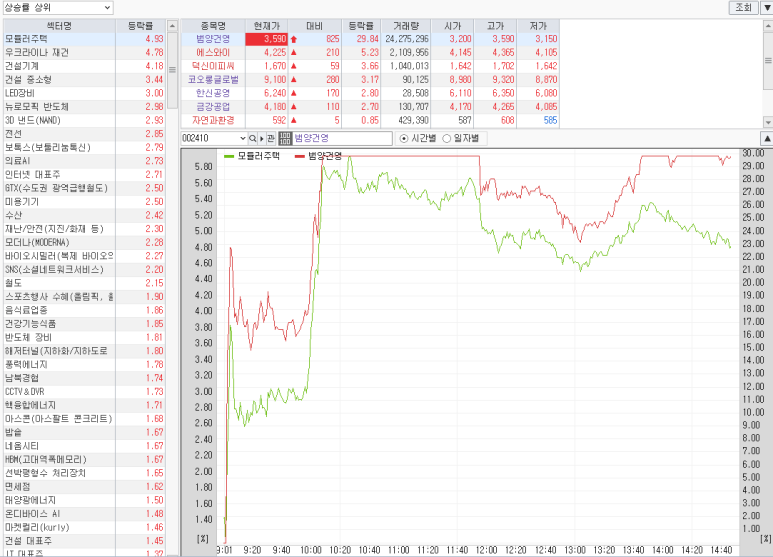Click the up-arrow collapse button right of chart toolbar
773x557 pixels.
767,139
